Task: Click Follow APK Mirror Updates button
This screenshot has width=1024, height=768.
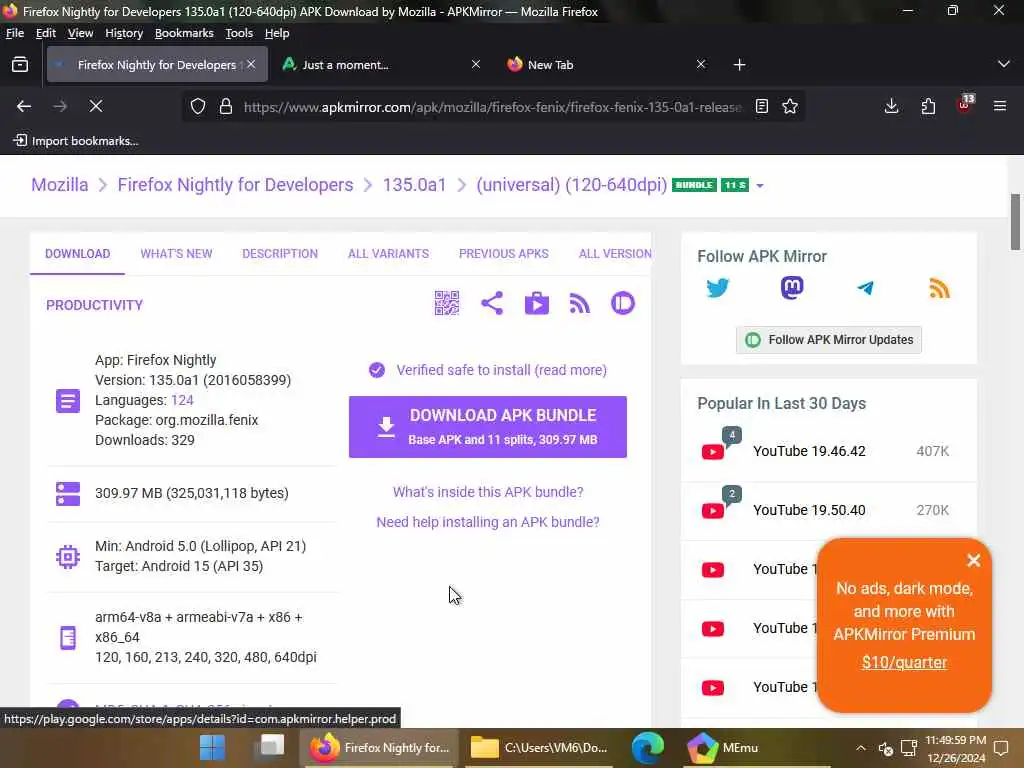Action: [x=829, y=340]
